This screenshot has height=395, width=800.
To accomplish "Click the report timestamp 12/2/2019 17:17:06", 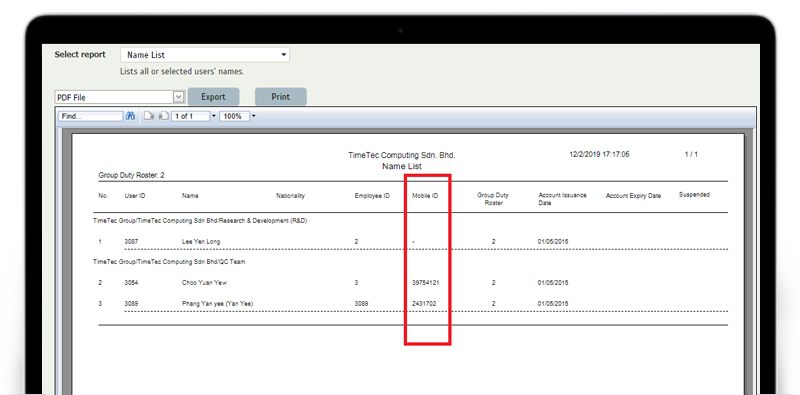I will pyautogui.click(x=599, y=154).
